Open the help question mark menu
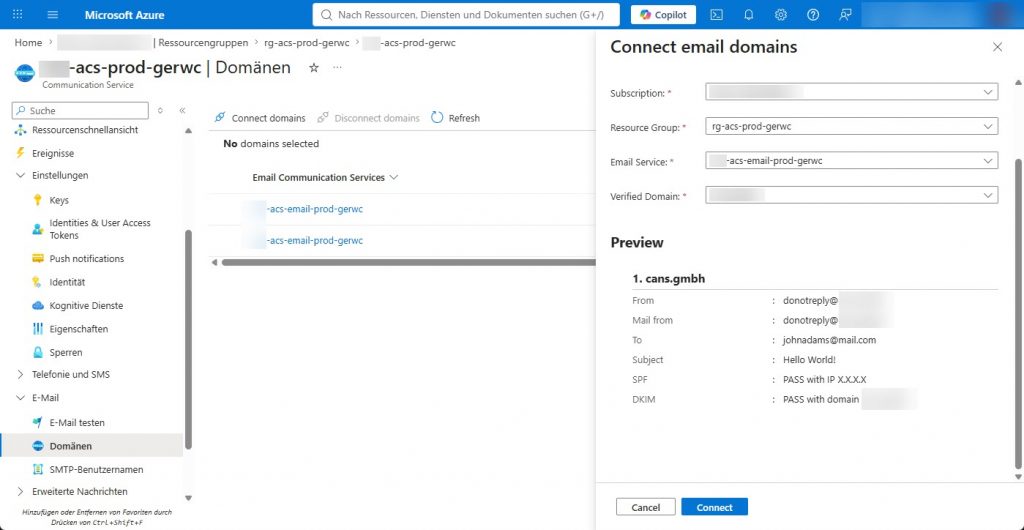This screenshot has width=1024, height=530. coord(813,14)
